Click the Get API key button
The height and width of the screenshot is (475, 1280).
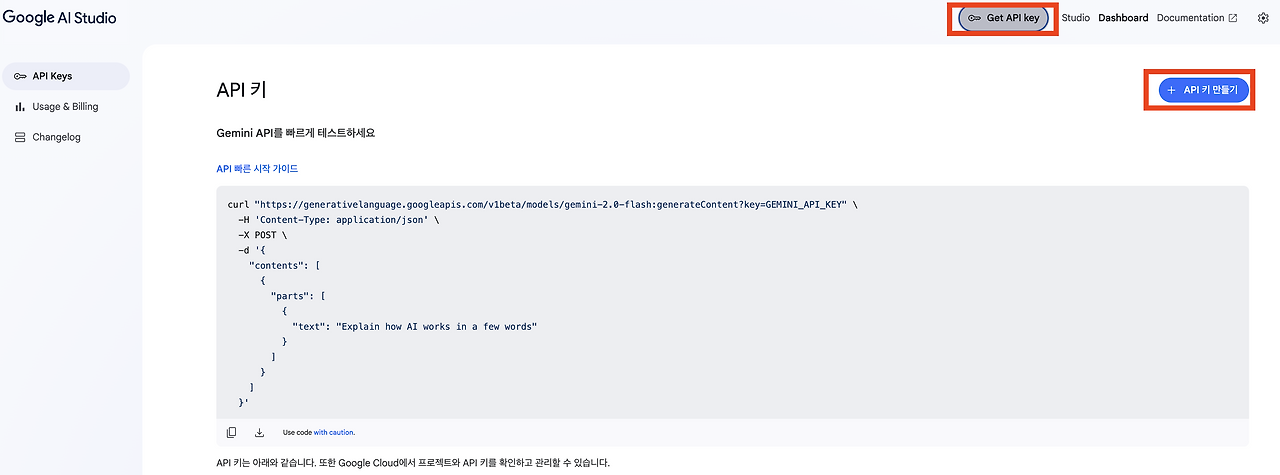click(1003, 18)
